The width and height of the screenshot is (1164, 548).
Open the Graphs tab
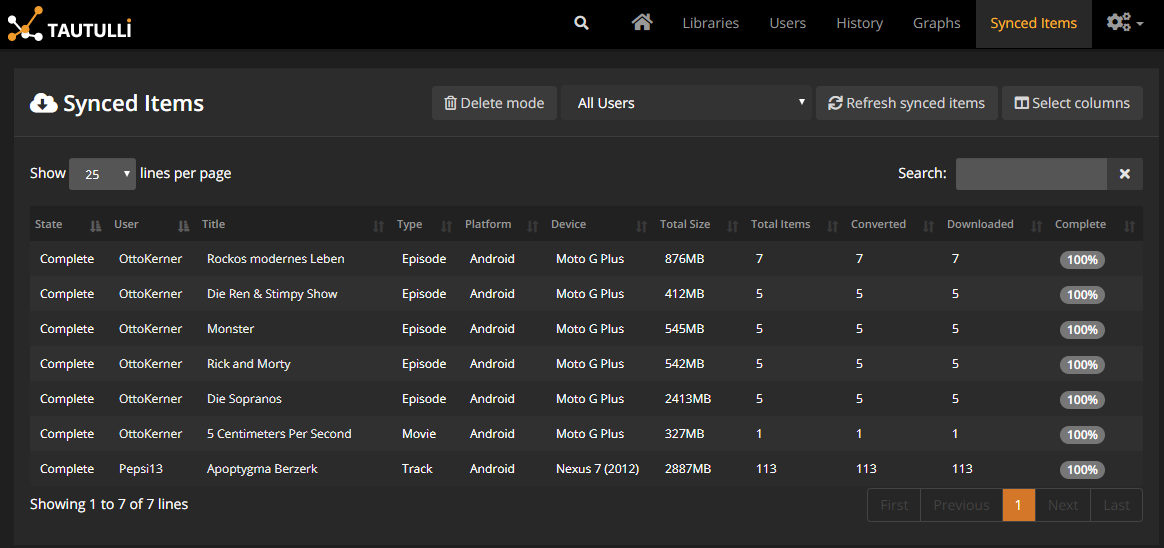tap(936, 23)
